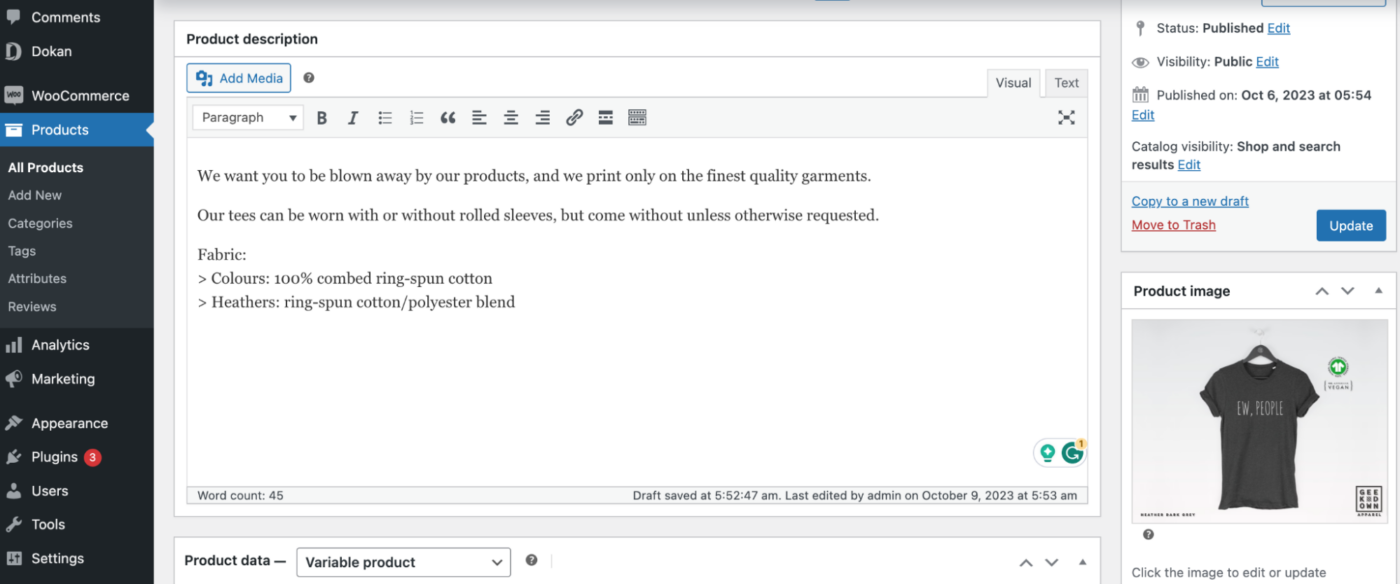Insert the Read More tag

point(605,117)
